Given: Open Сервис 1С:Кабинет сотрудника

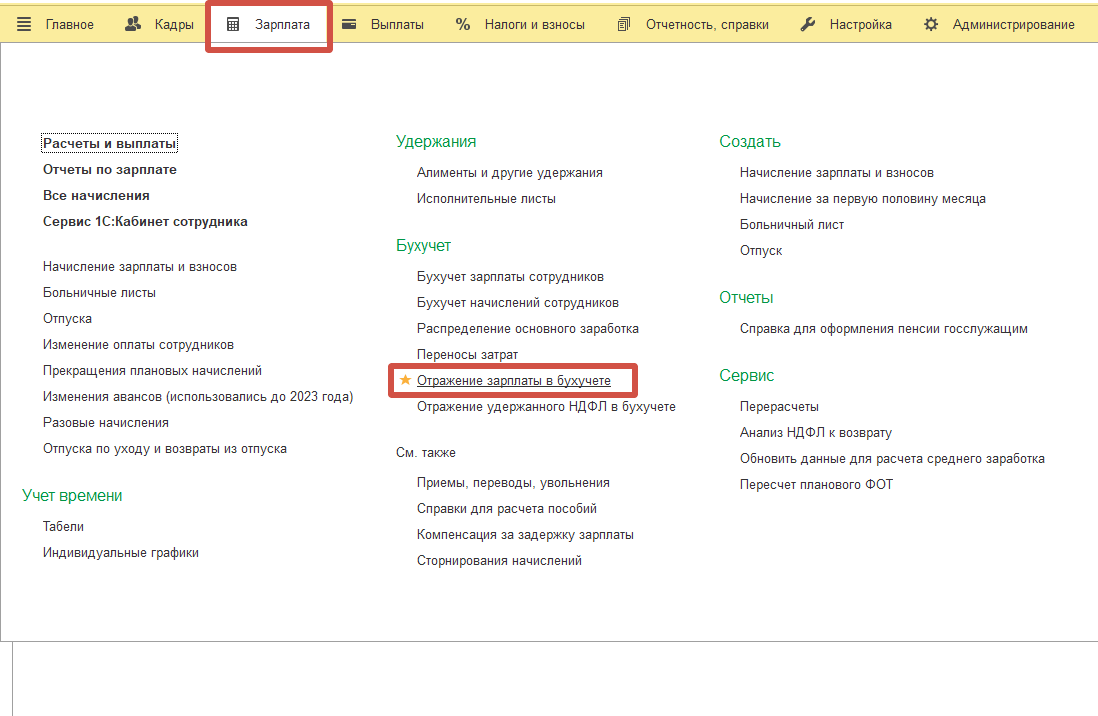Looking at the screenshot, I should [145, 221].
